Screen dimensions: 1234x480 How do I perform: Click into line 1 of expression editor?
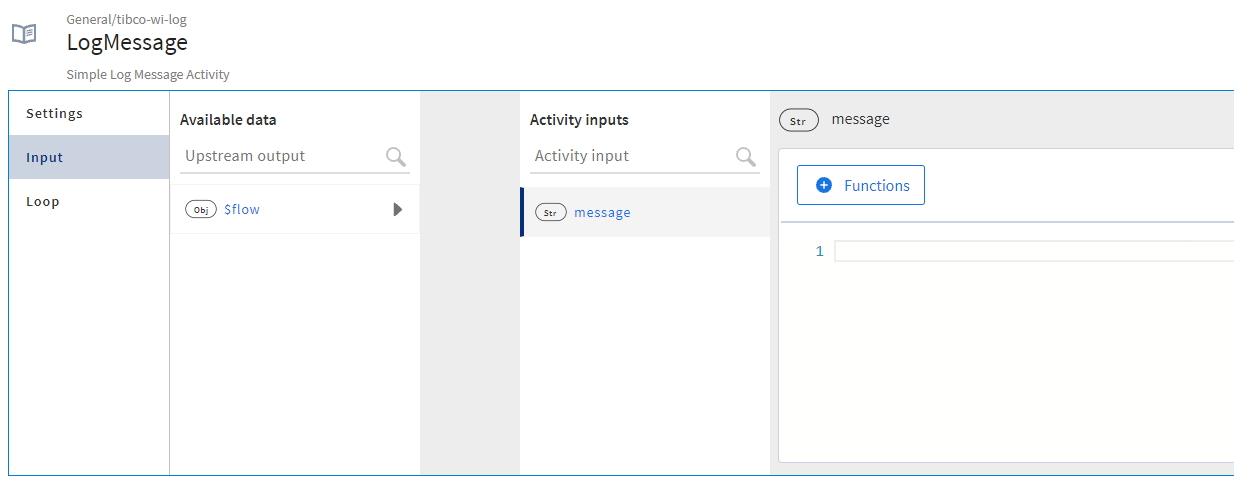(1030, 251)
